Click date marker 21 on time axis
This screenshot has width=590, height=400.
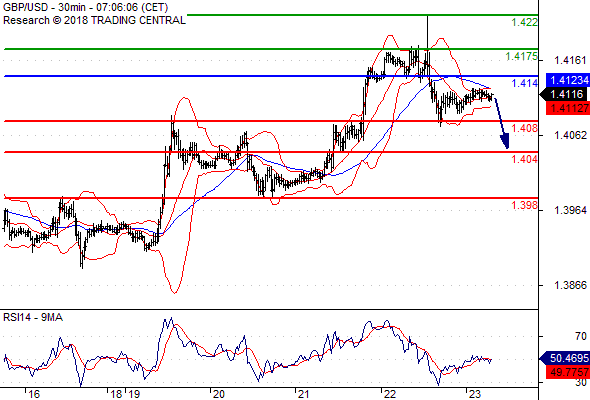303,394
